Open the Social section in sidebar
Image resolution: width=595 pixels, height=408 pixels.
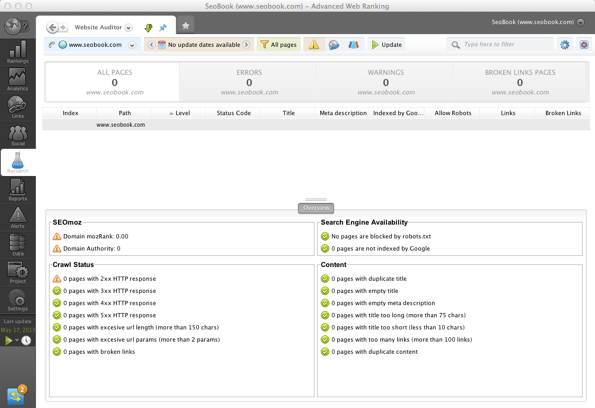coord(18,135)
